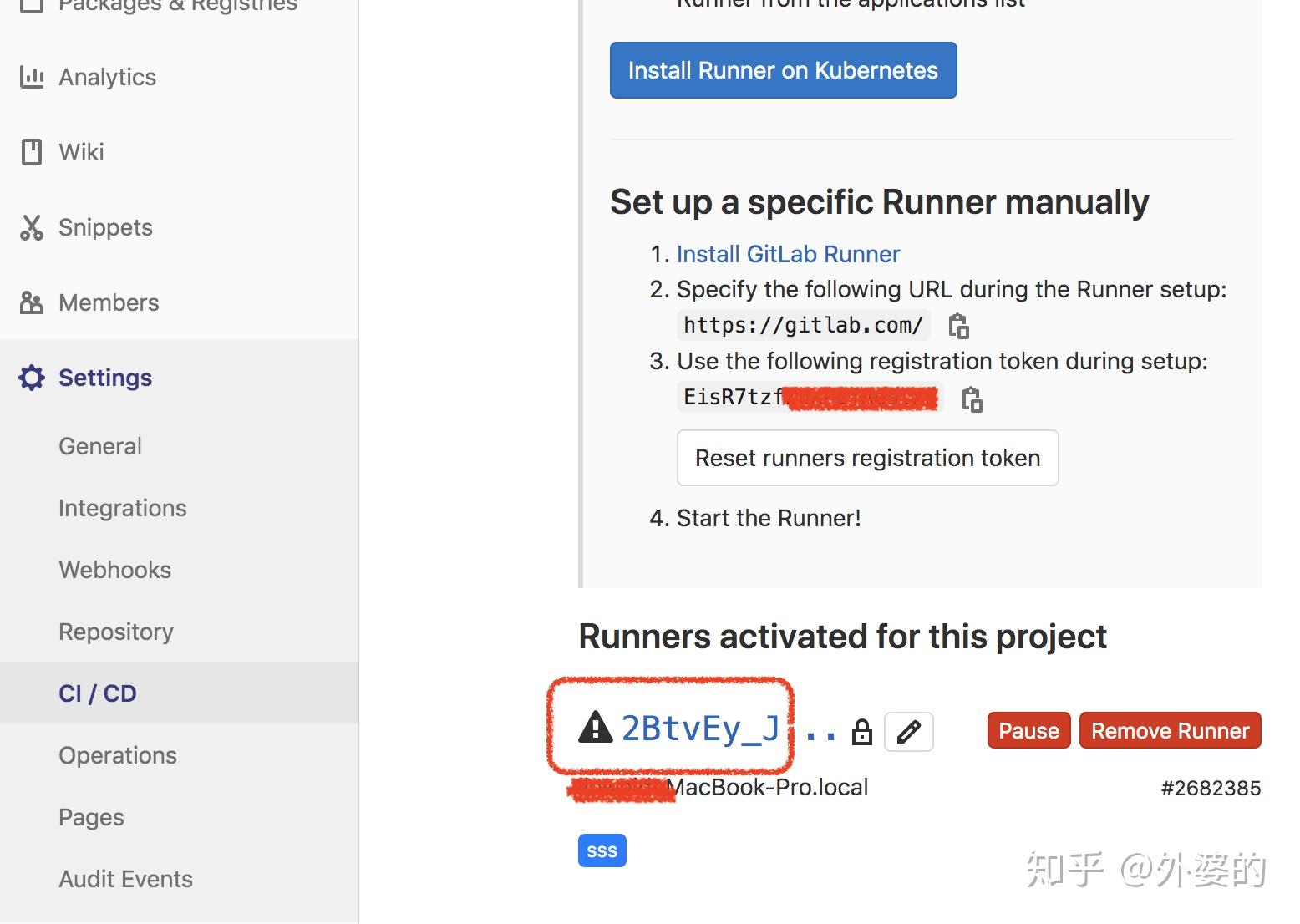The image size is (1300, 924).
Task: Pause the activated runner
Action: pos(1028,731)
